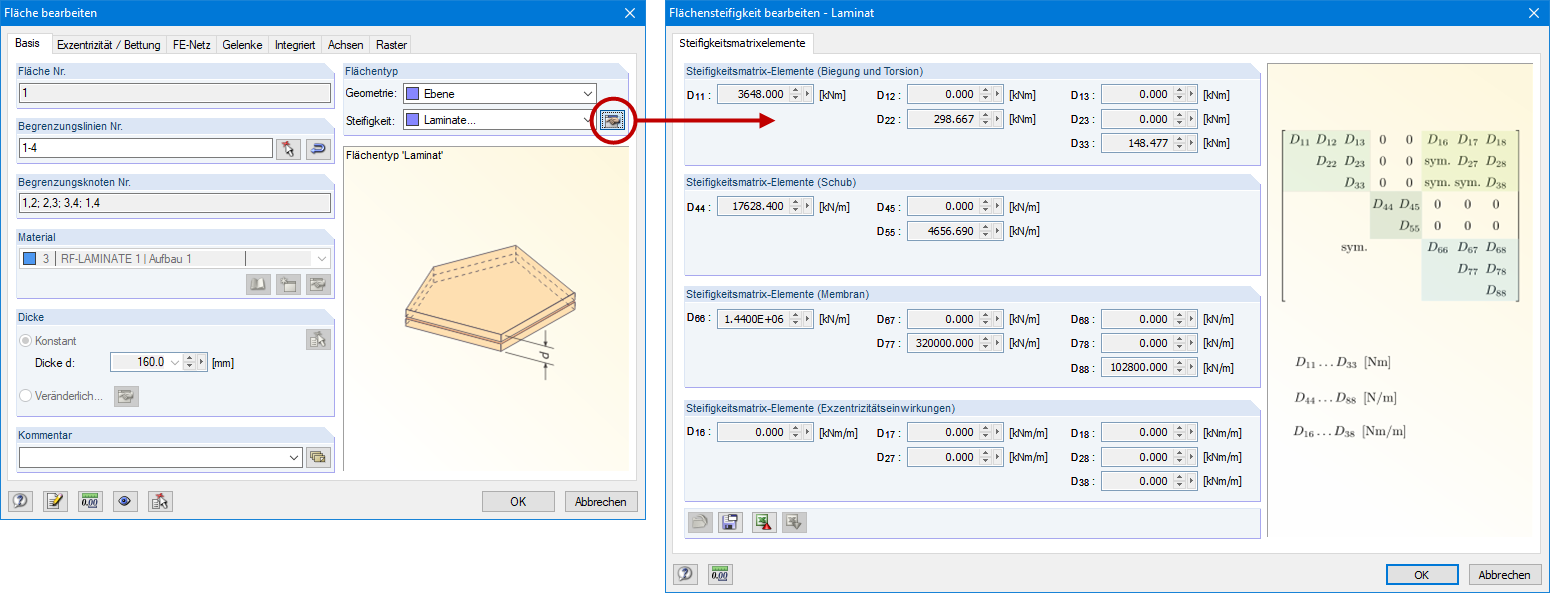The image size is (1551, 595).
Task: Click help icon in Fläche bearbeiten dialog
Action: 20,502
